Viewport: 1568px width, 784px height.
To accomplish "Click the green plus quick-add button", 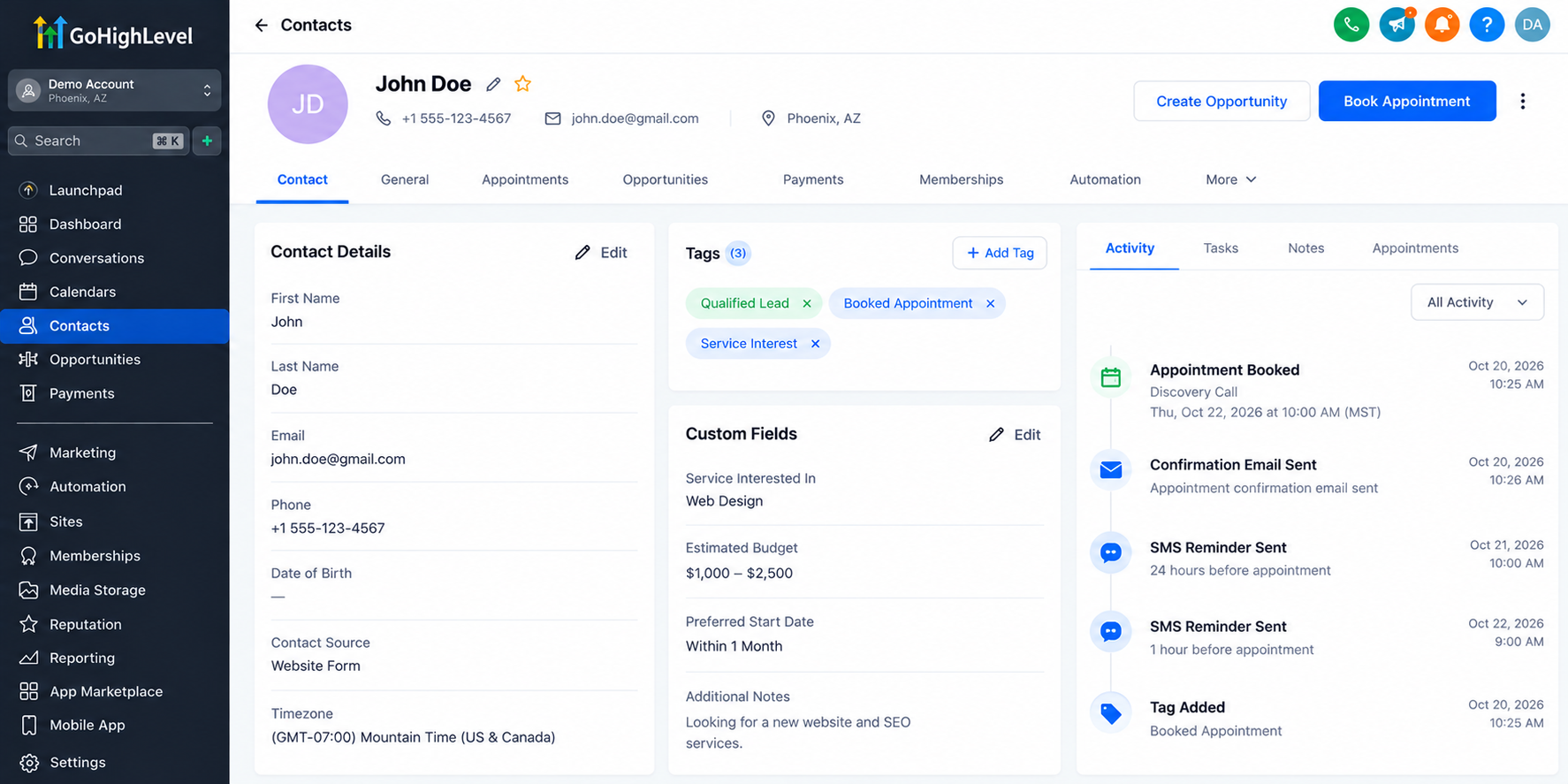I will pyautogui.click(x=207, y=141).
